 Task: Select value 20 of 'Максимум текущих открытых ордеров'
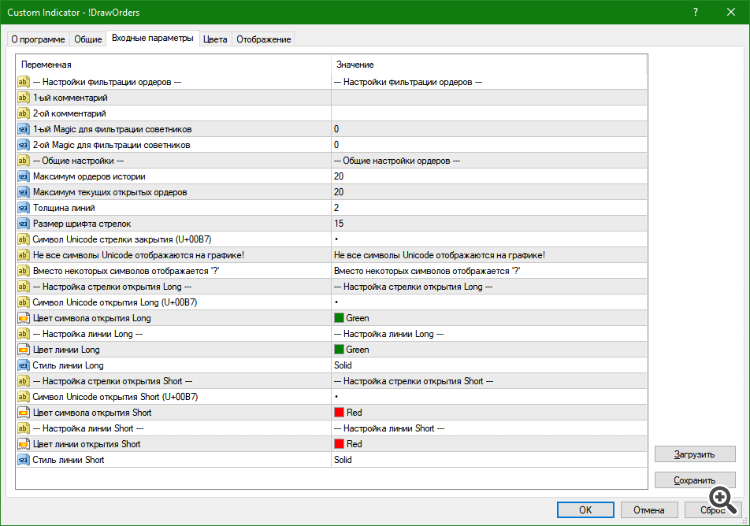(x=339, y=192)
